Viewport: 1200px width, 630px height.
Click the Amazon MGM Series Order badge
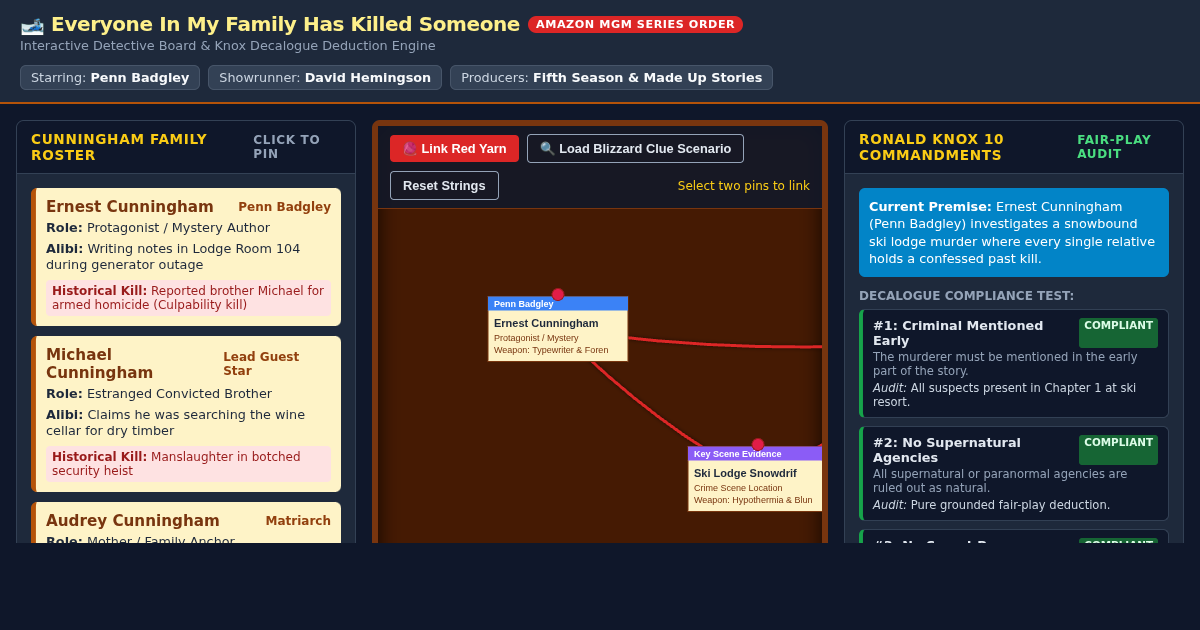(x=635, y=24)
